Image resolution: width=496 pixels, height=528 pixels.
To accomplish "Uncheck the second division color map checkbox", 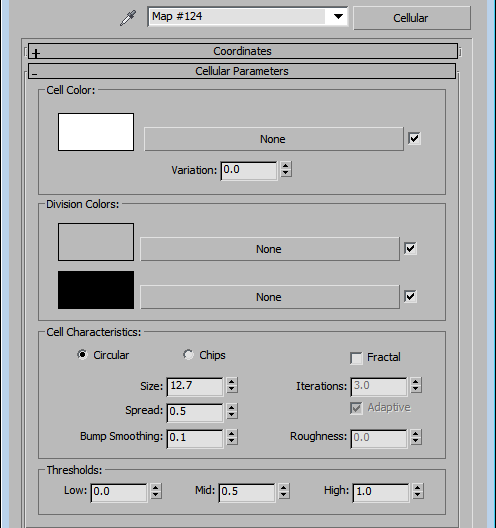I will (x=410, y=297).
